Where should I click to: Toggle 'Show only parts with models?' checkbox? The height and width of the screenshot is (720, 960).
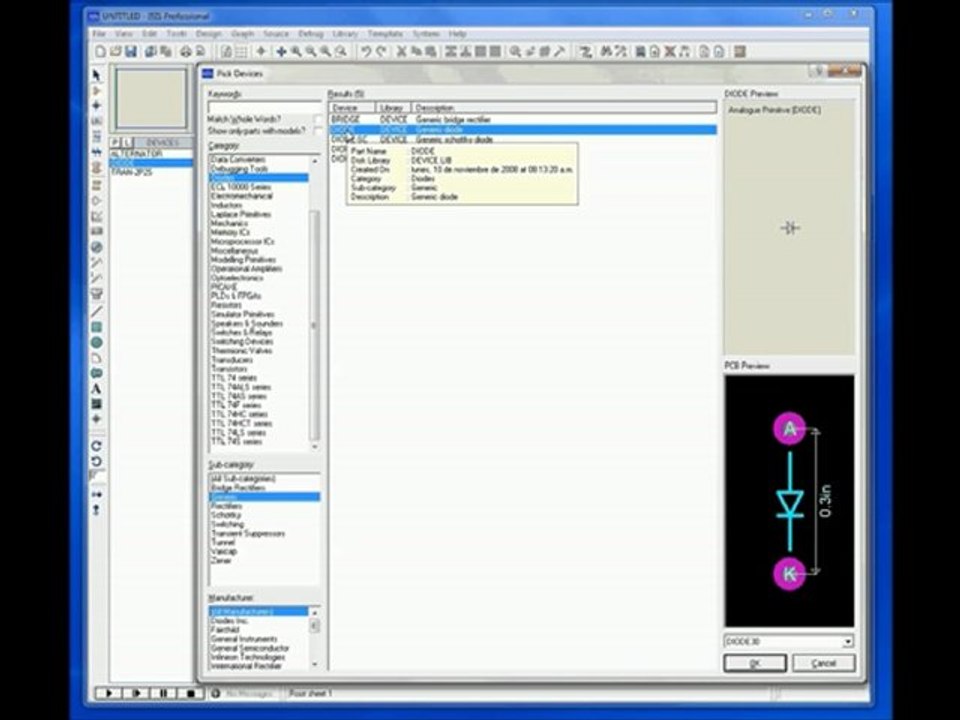(x=318, y=131)
